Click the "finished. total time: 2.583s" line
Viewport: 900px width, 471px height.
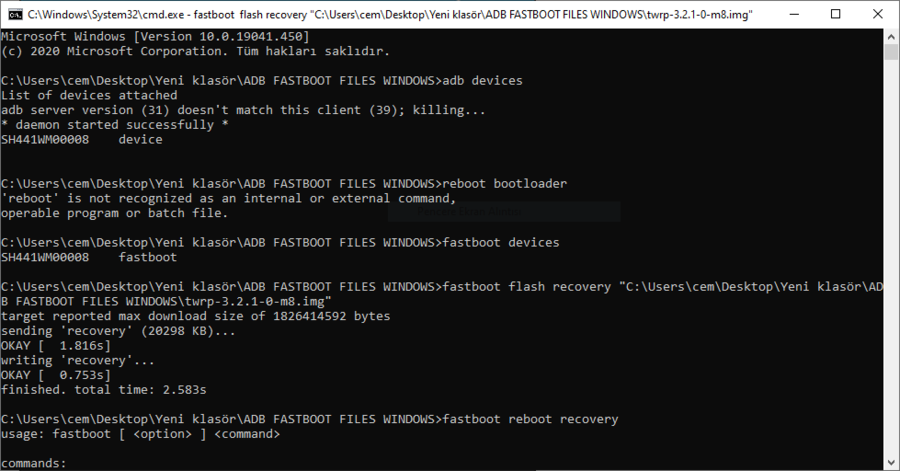click(101, 389)
